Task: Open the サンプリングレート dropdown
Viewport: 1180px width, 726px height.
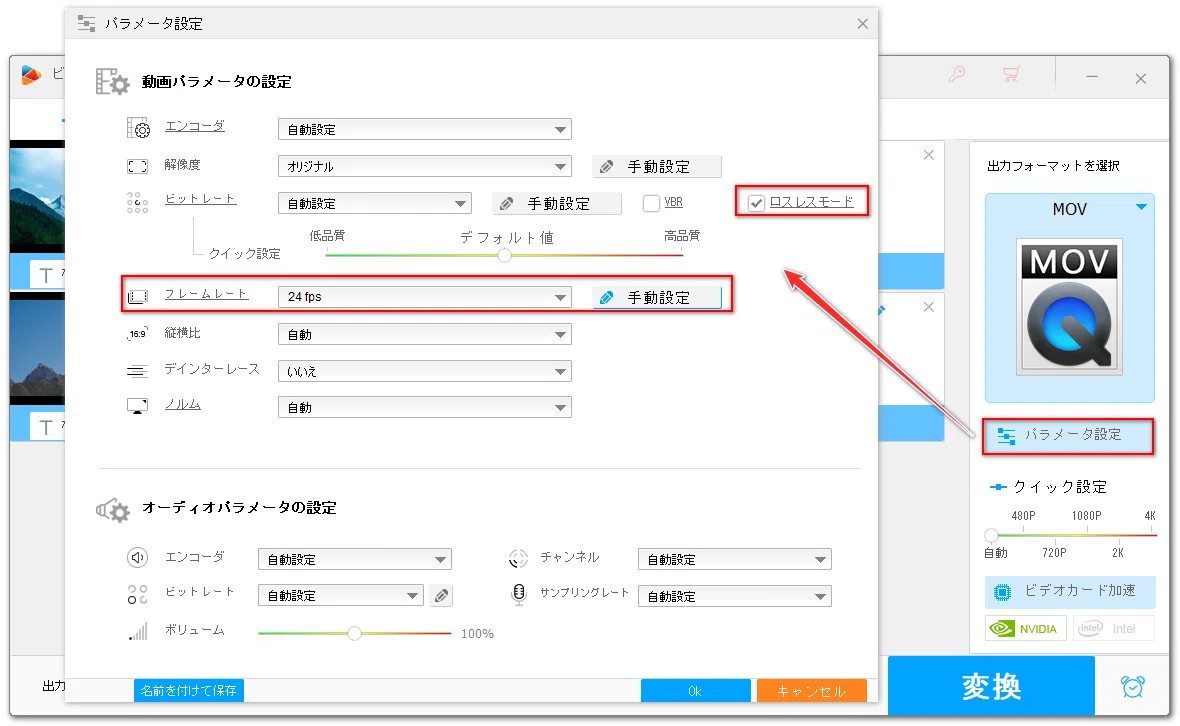Action: tap(734, 597)
